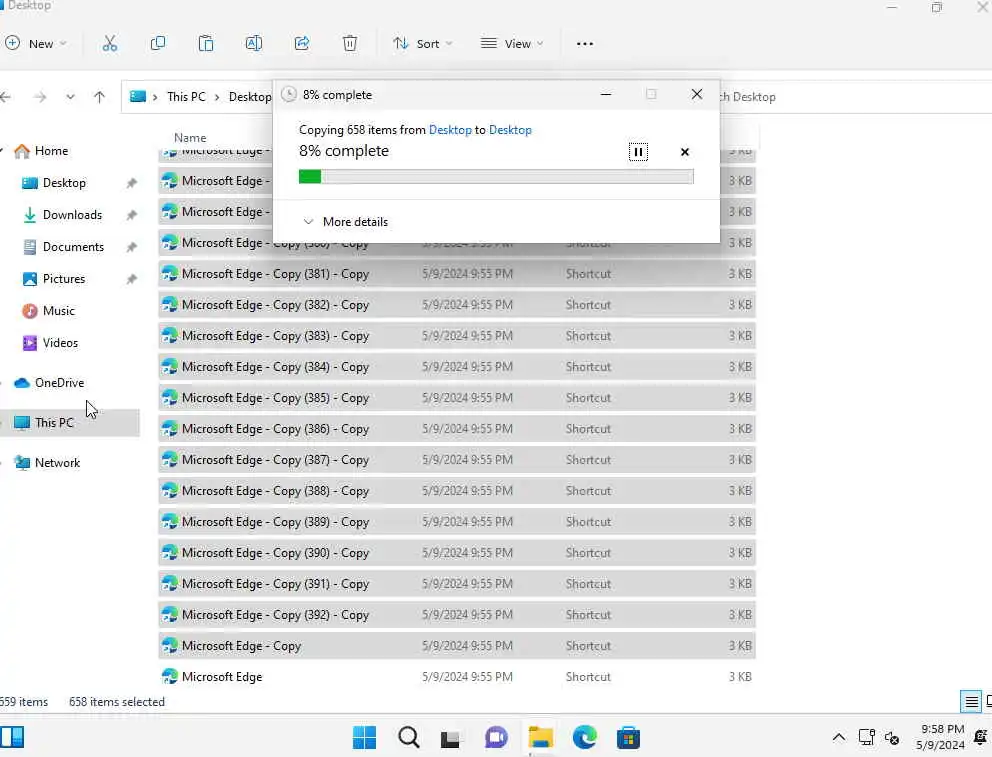Open taskbar Search
The image size is (992, 757).
[x=409, y=737]
